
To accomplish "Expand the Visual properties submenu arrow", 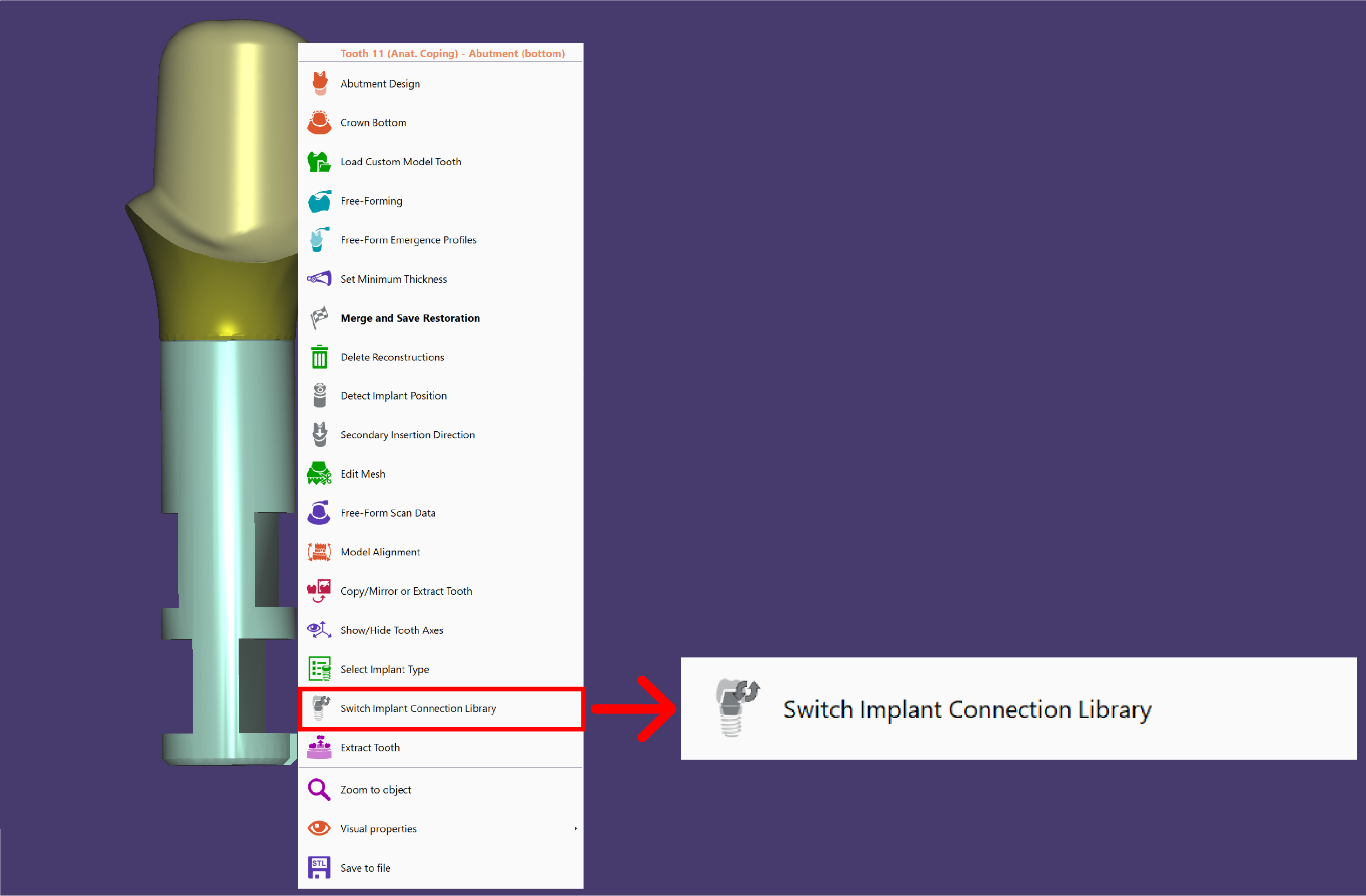I will click(576, 829).
